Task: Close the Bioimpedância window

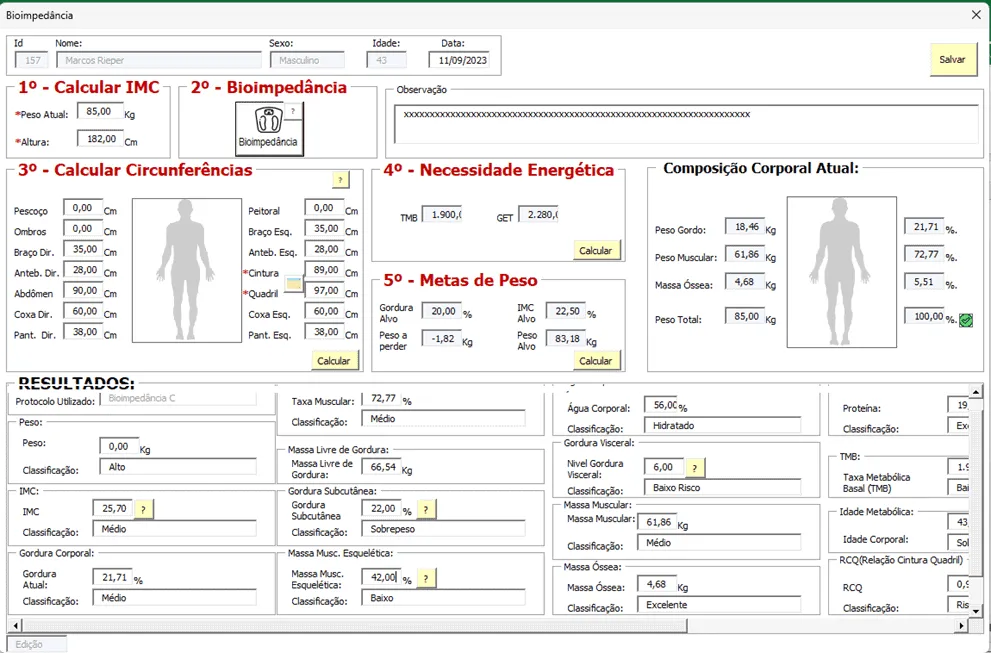Action: [976, 15]
